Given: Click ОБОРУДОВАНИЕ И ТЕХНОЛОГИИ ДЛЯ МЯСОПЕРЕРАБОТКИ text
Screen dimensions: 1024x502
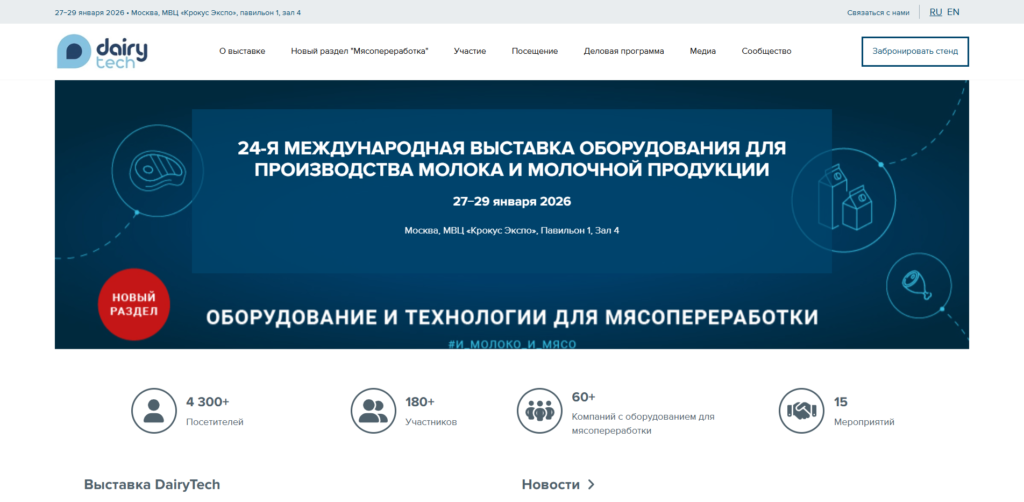Looking at the screenshot, I should point(512,317).
